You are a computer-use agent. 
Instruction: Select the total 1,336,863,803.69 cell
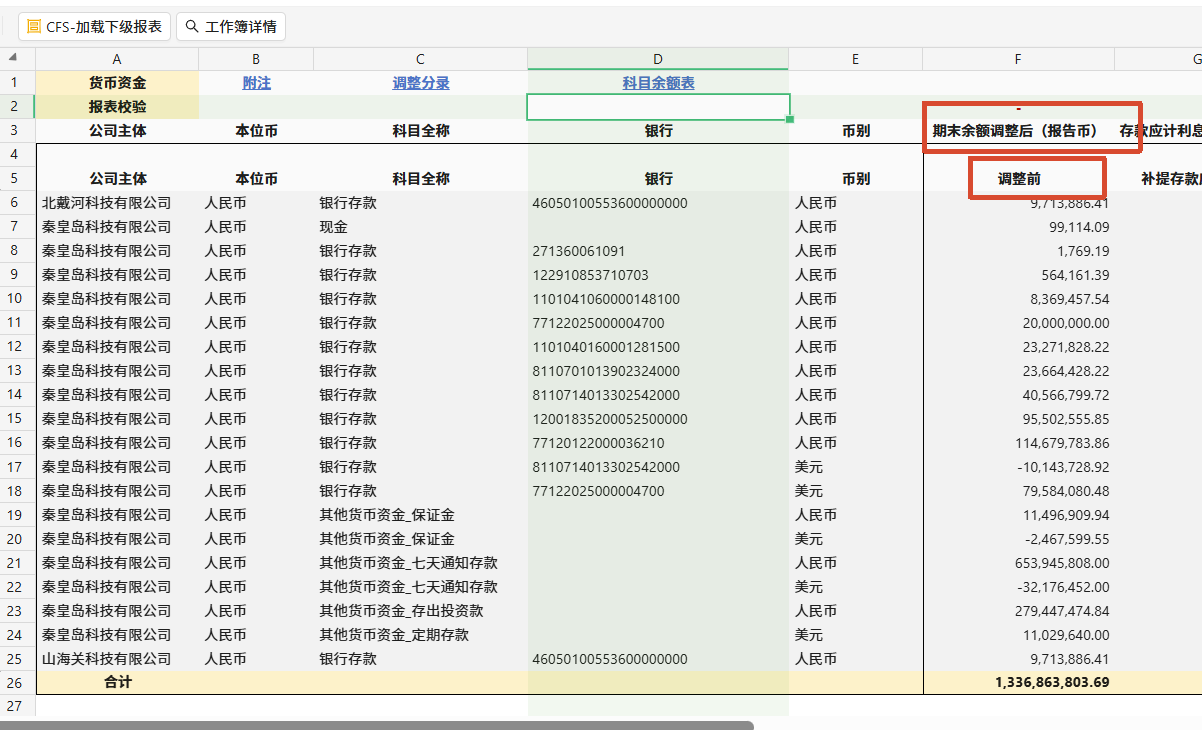tap(1018, 683)
